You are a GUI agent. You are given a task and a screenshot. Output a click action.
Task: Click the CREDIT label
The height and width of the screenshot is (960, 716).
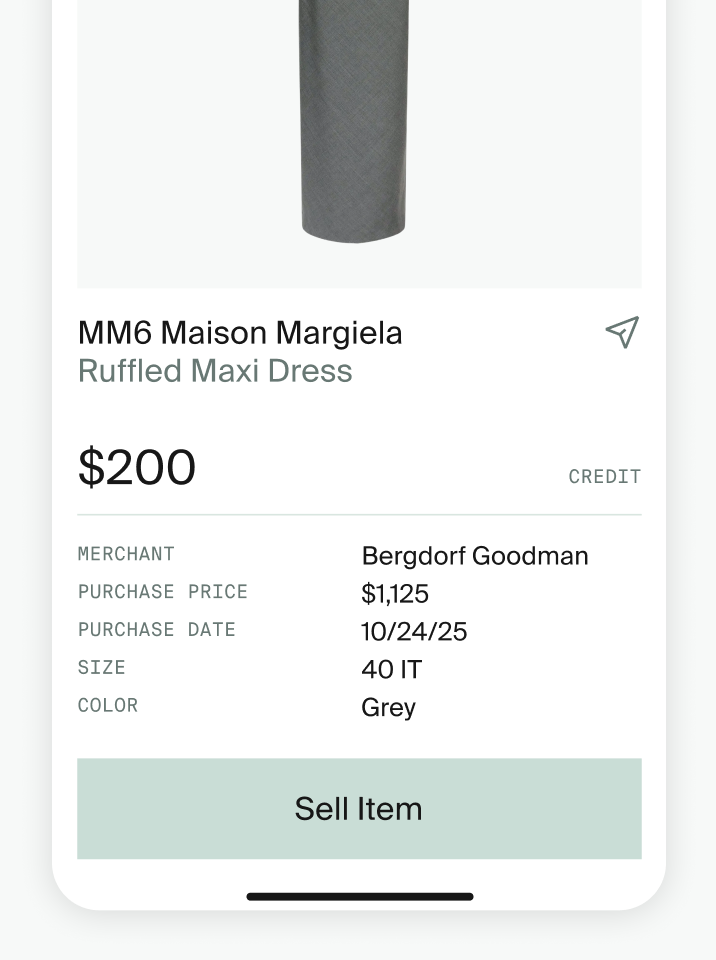(x=604, y=477)
